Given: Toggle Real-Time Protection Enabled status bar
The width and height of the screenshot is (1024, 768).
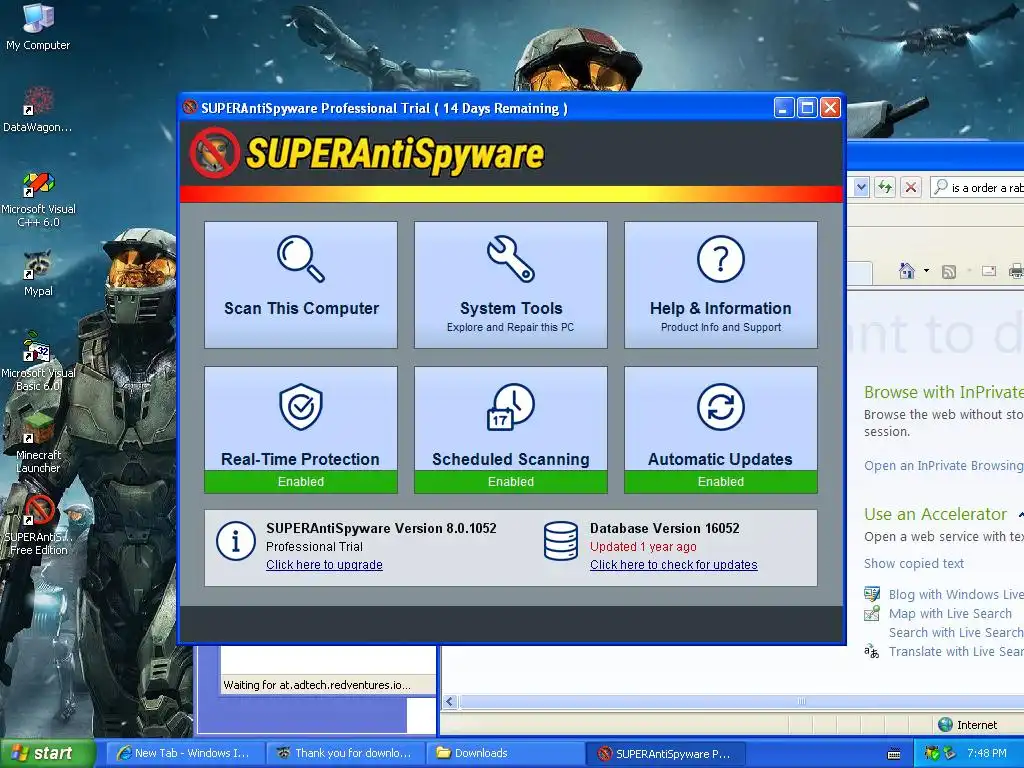Looking at the screenshot, I should pyautogui.click(x=300, y=482).
